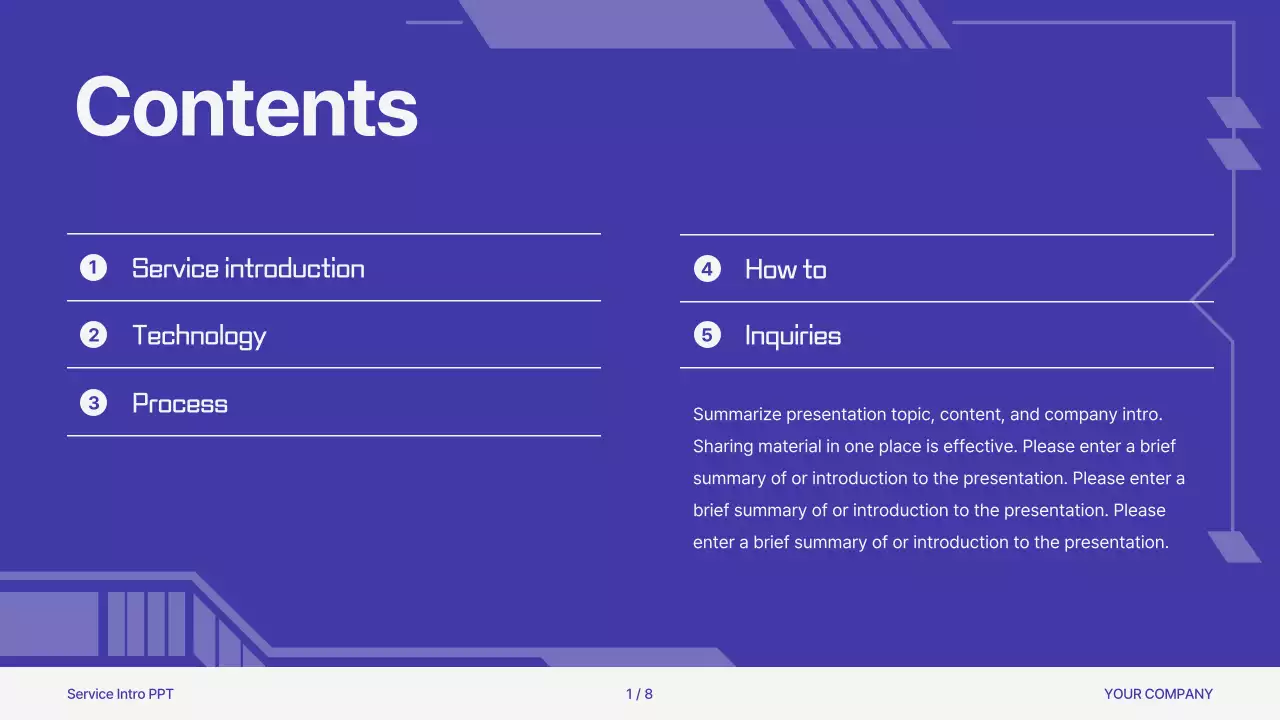Select the "YOUR COMPANY" footer text
Screen dimensions: 1280x720
tap(1158, 694)
